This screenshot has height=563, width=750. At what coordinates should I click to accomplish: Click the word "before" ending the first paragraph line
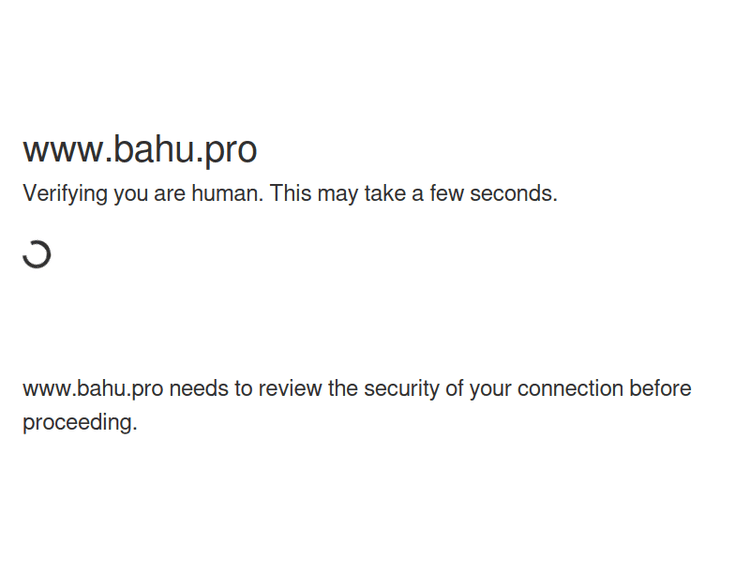coord(660,388)
